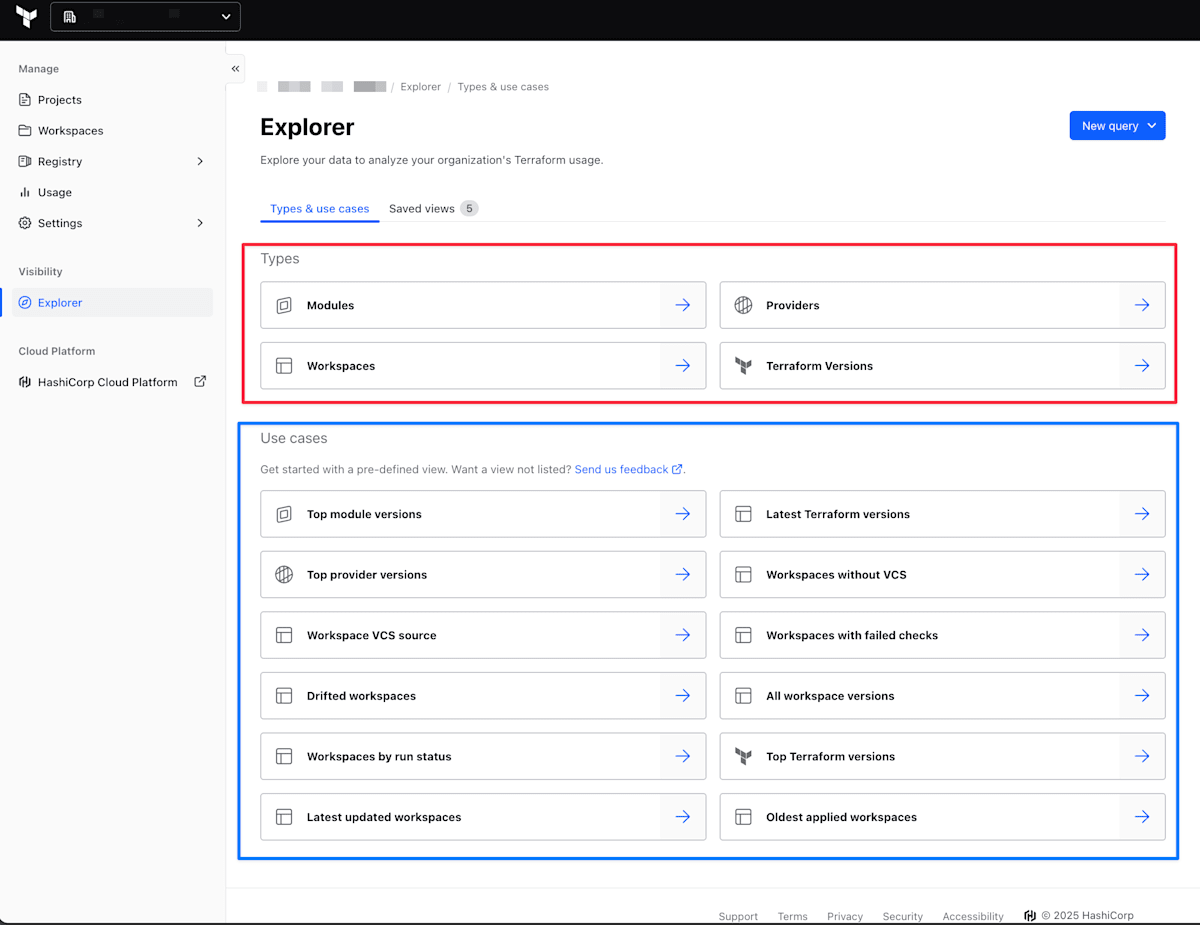
Task: Click the arrow on Top module versions
Action: (683, 514)
